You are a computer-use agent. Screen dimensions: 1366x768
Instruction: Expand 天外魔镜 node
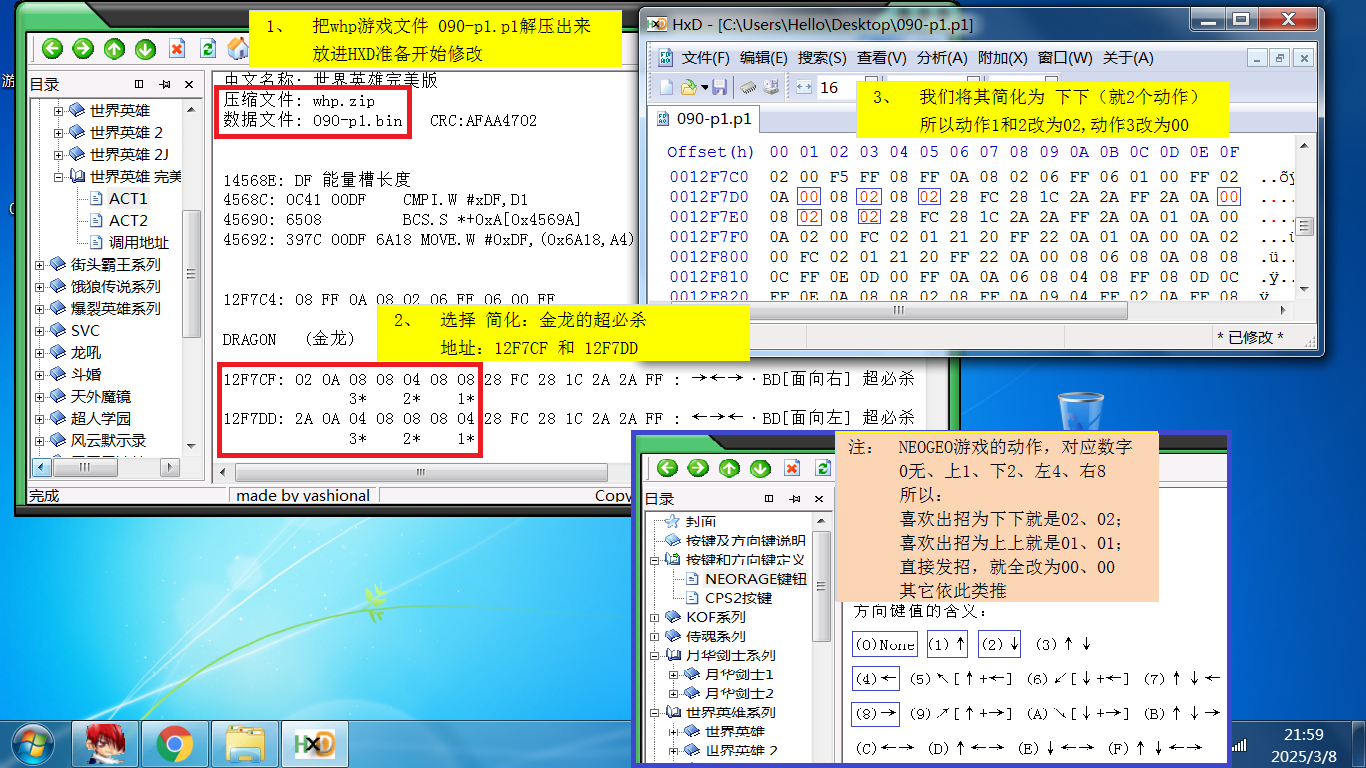pyautogui.click(x=40, y=396)
